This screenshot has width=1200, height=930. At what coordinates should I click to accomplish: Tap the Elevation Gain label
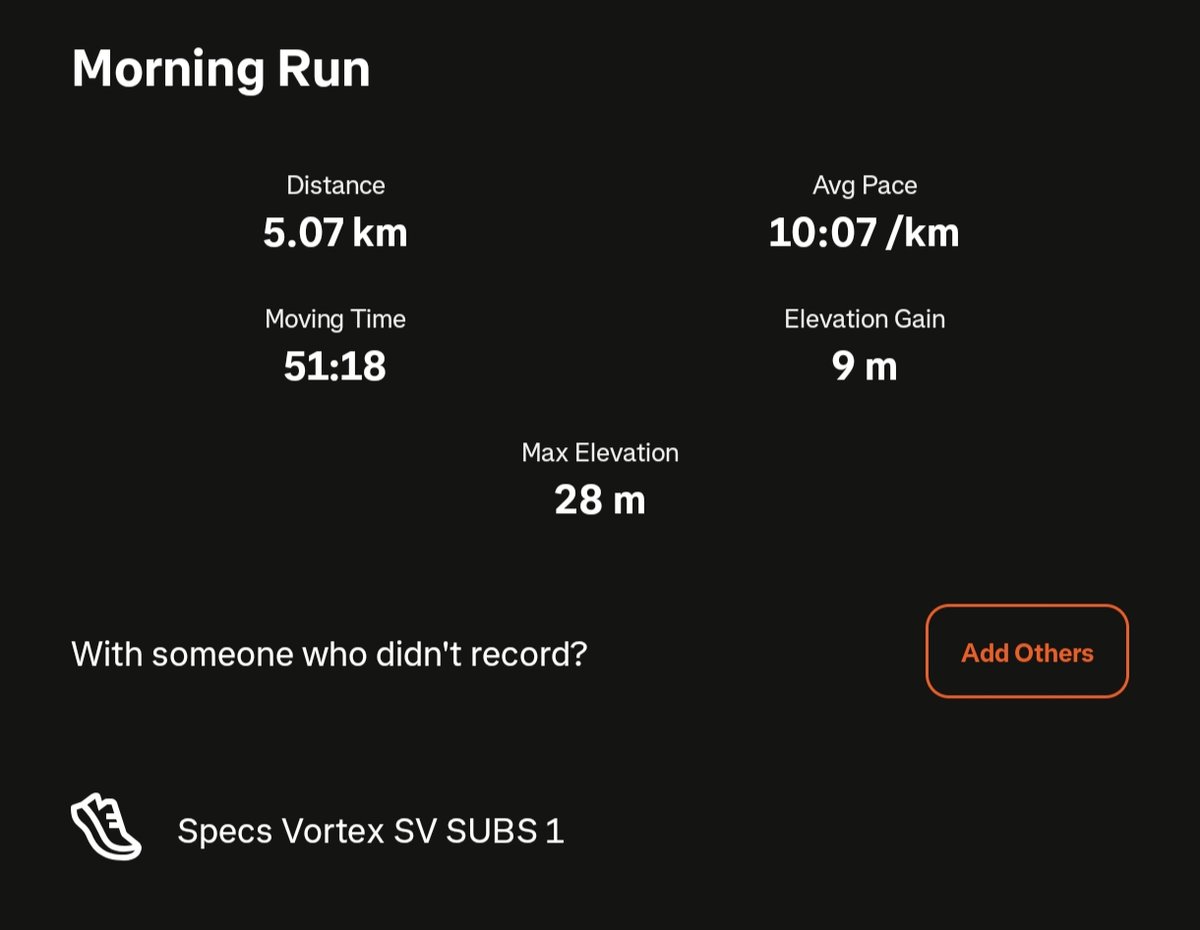click(865, 319)
